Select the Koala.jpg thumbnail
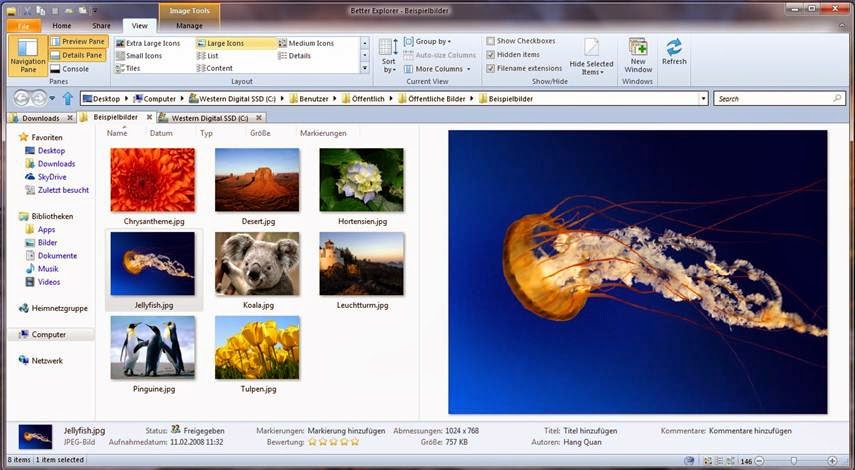The width and height of the screenshot is (855, 470). pos(257,264)
